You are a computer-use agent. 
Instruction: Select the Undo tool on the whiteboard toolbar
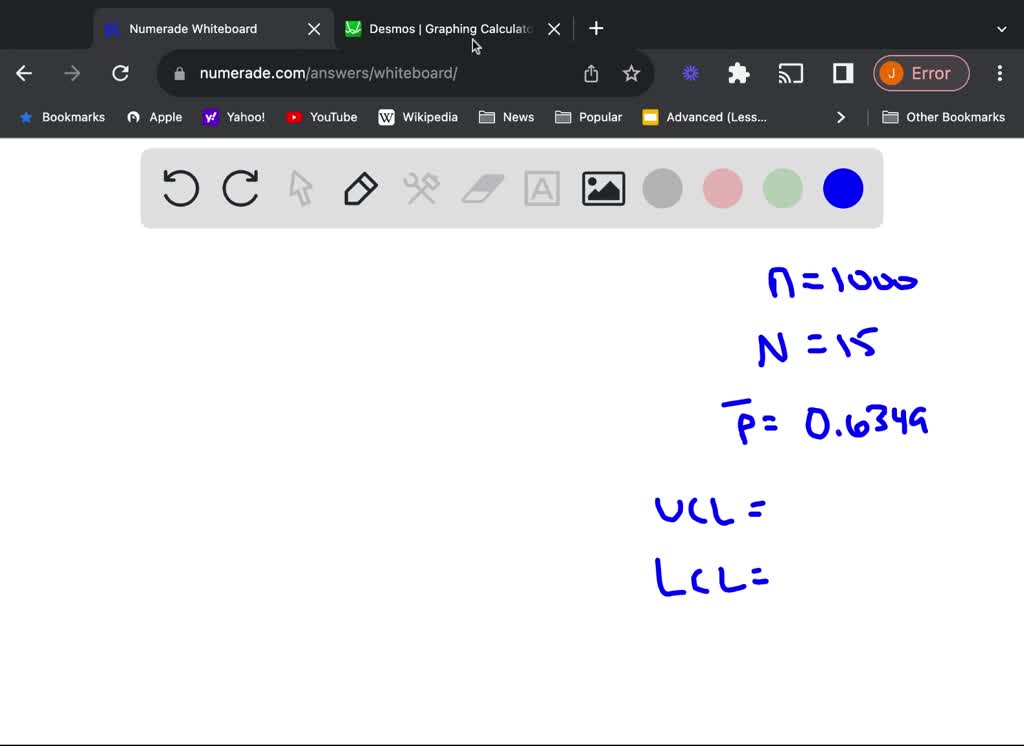180,188
